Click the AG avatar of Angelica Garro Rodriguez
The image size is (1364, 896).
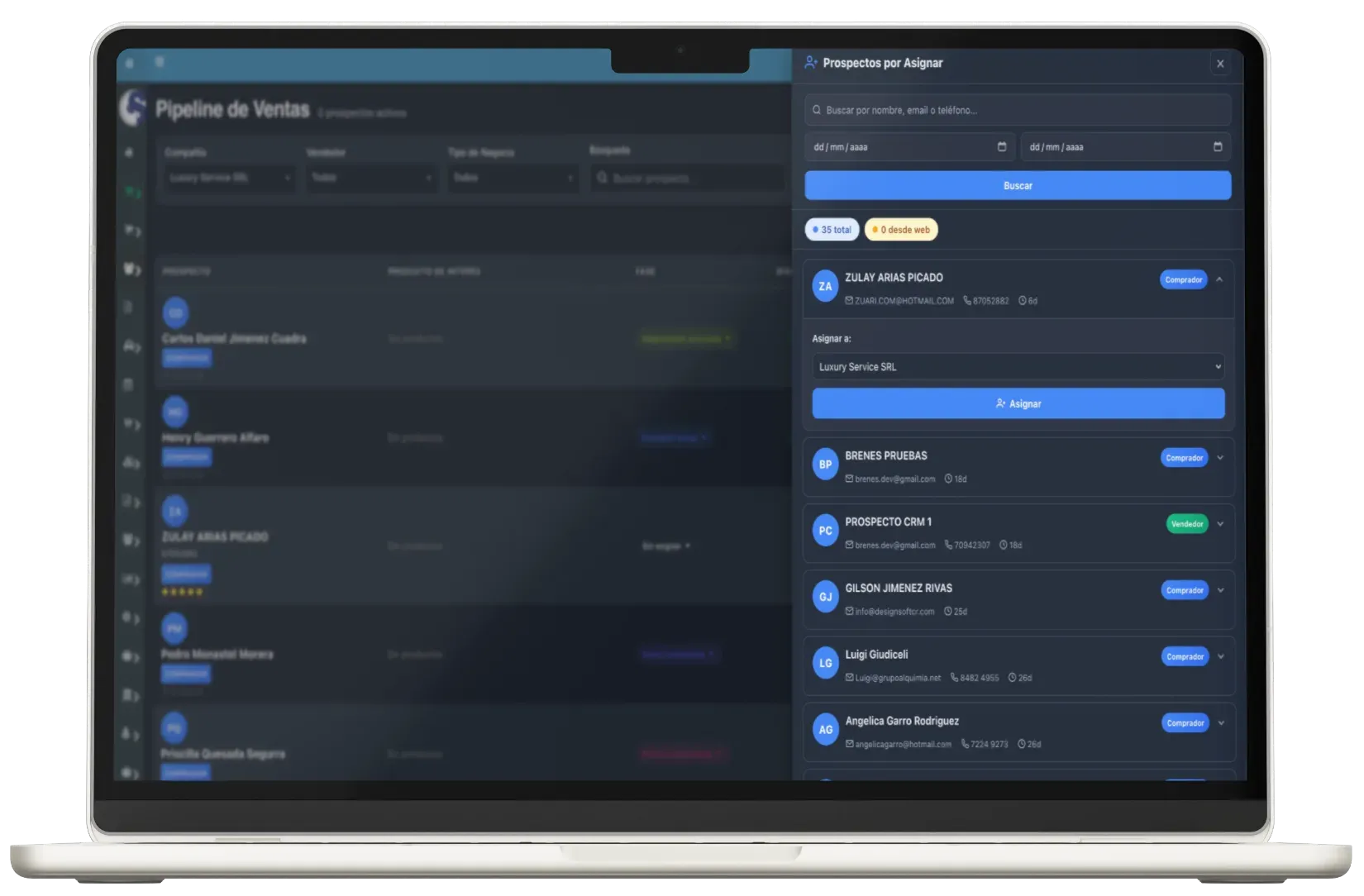point(825,730)
